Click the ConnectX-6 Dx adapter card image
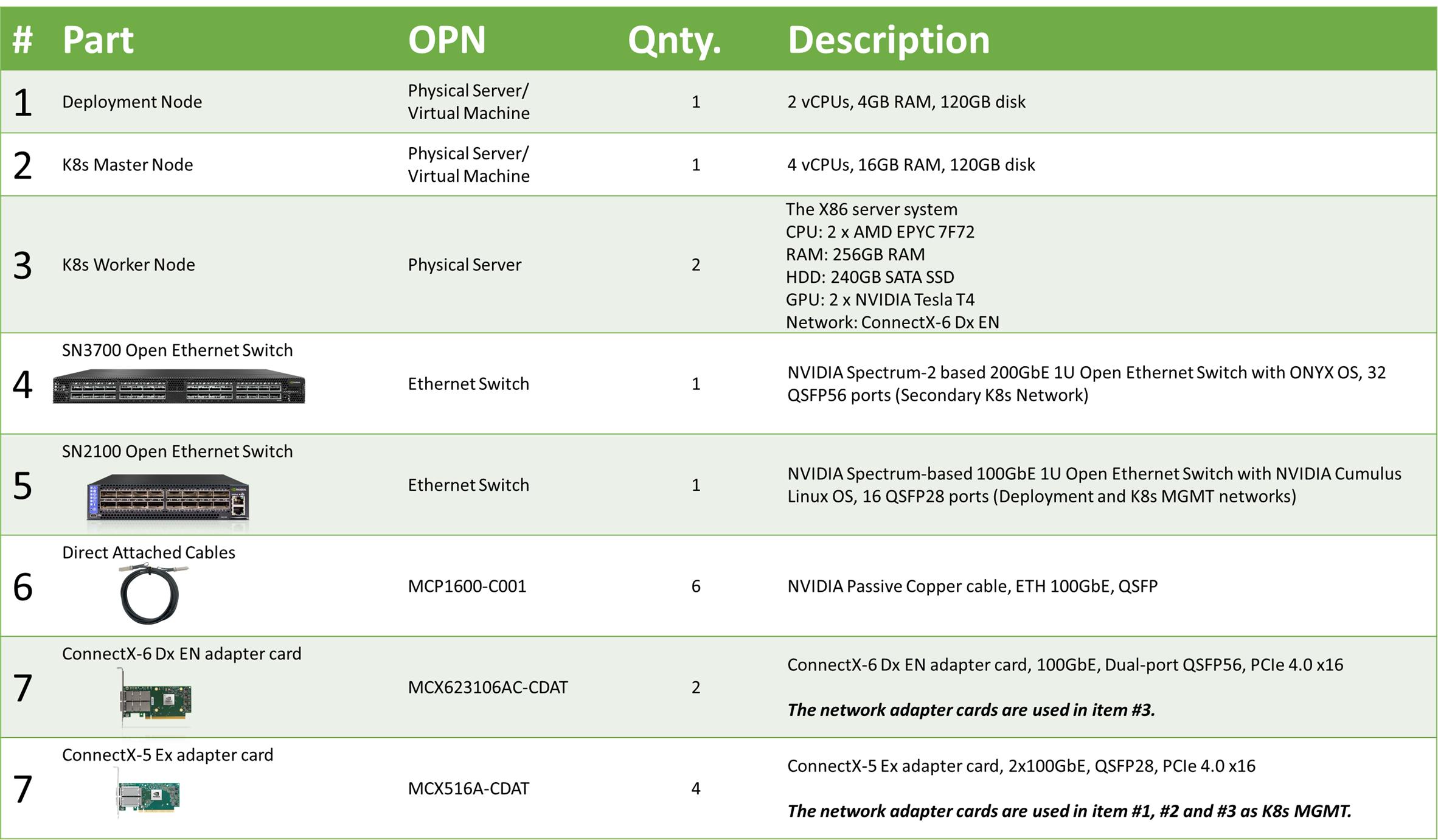Image resolution: width=1438 pixels, height=840 pixels. click(155, 698)
